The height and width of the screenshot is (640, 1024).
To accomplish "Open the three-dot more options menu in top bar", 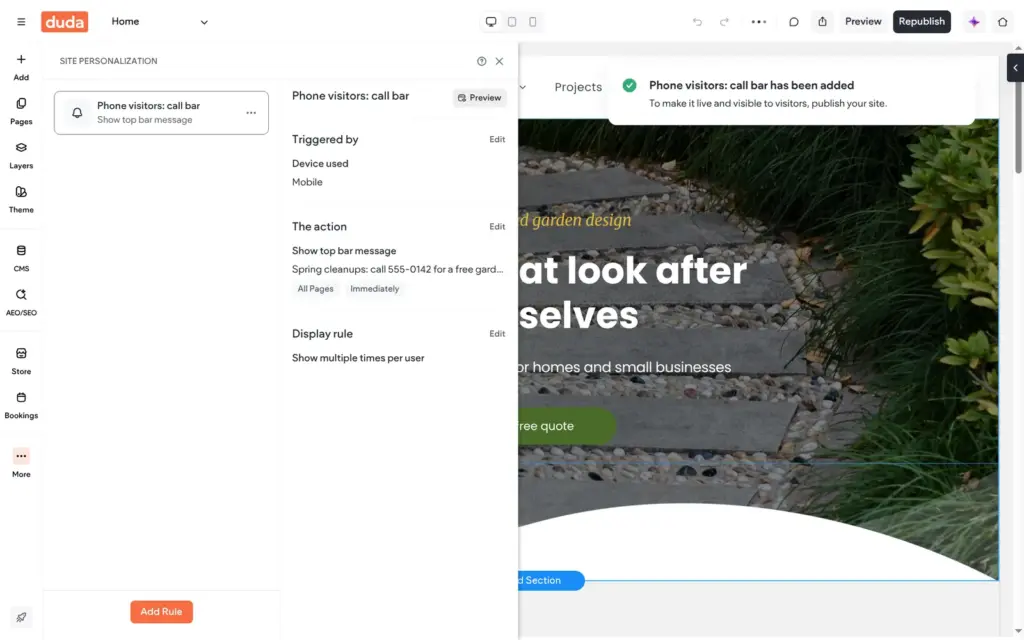I will coord(759,22).
